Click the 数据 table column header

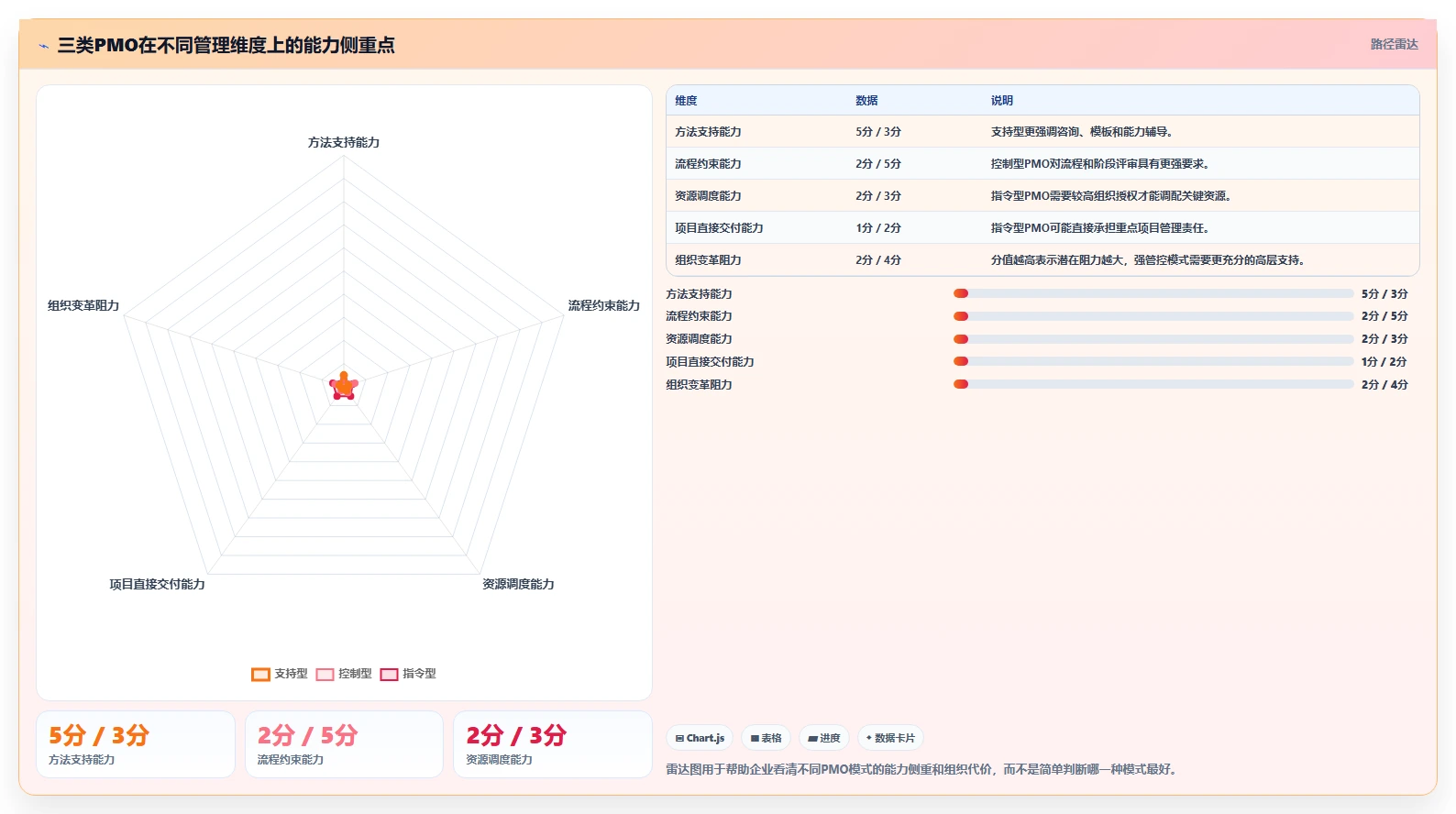(x=866, y=101)
